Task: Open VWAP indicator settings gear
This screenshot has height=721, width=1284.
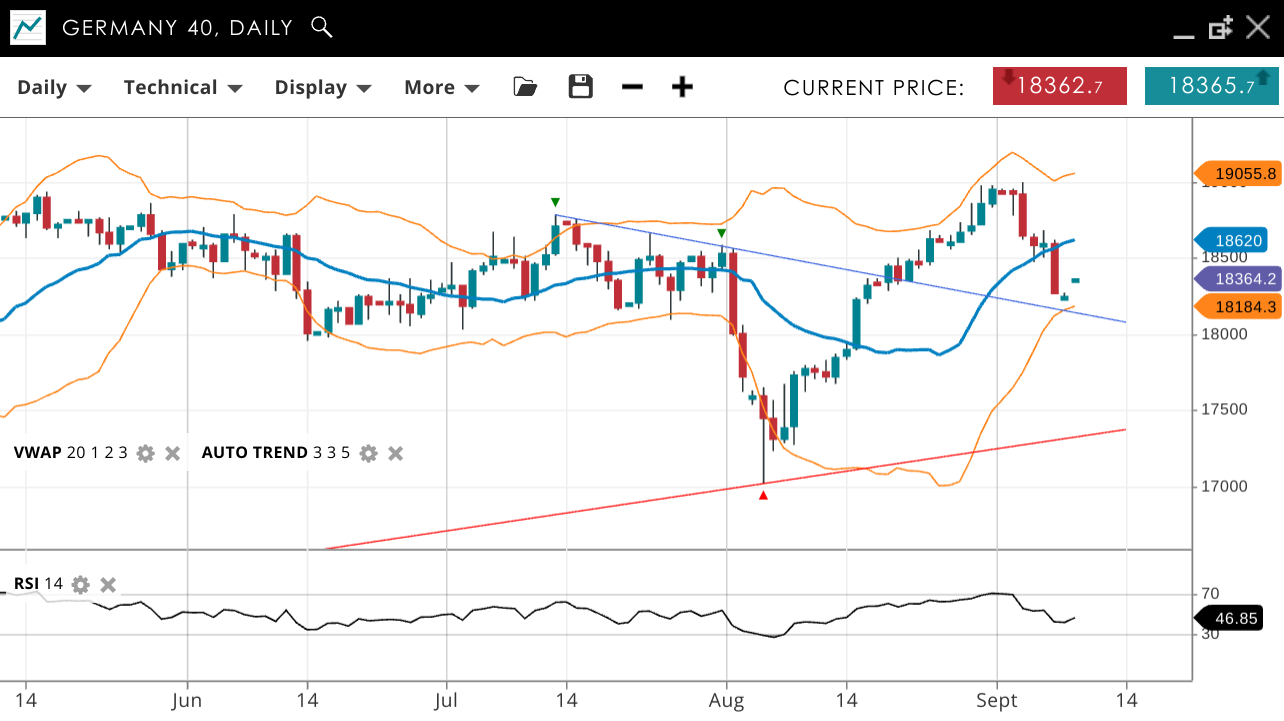Action: click(146, 453)
